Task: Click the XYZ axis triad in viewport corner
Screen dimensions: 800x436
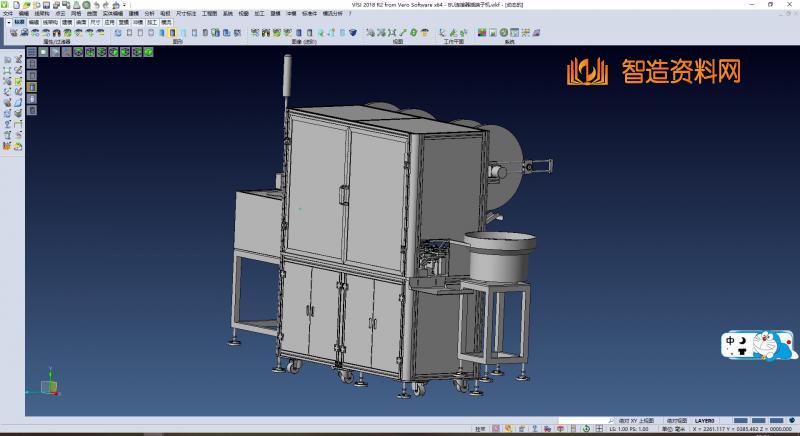Action: [x=47, y=386]
